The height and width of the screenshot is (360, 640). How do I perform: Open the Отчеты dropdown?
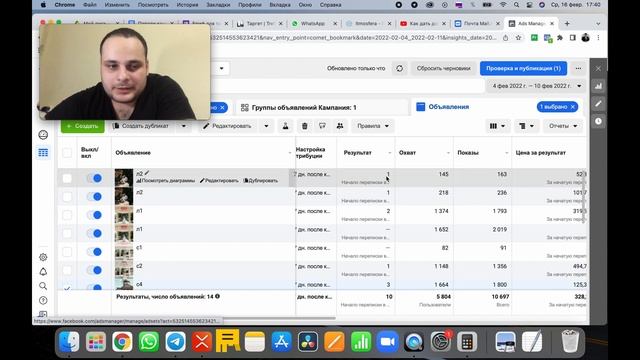(563, 126)
